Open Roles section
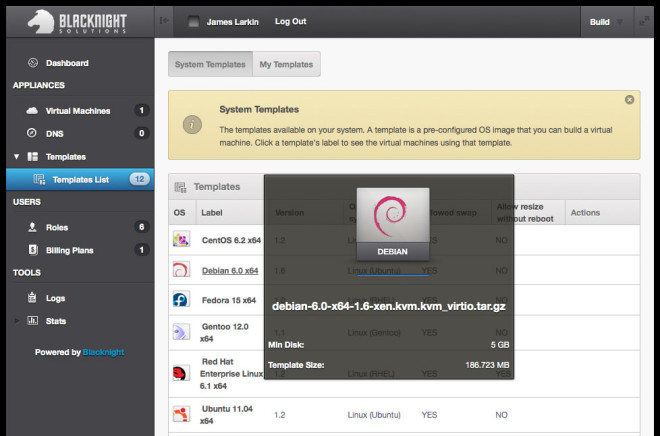The image size is (660, 436). pyautogui.click(x=57, y=228)
